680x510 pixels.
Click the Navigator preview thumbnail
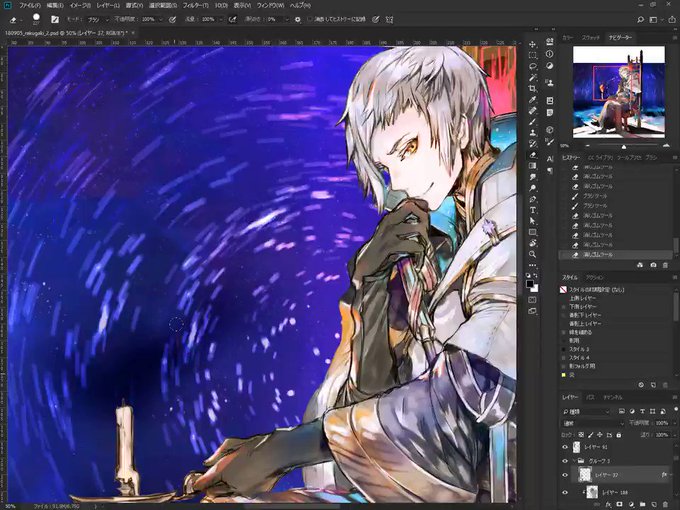[x=619, y=92]
